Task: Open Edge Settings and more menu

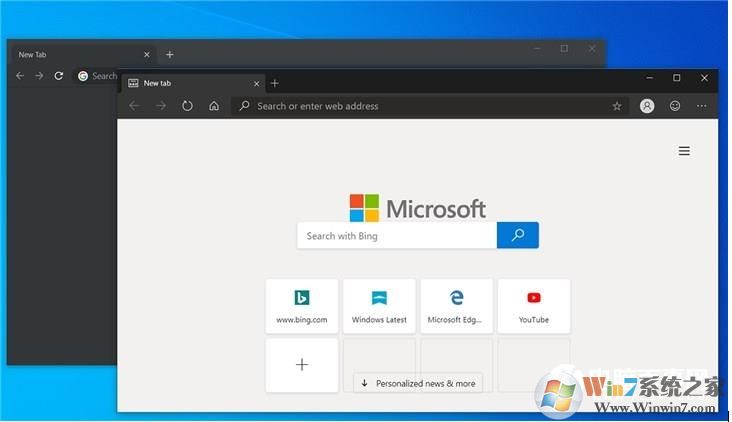Action: click(x=701, y=106)
